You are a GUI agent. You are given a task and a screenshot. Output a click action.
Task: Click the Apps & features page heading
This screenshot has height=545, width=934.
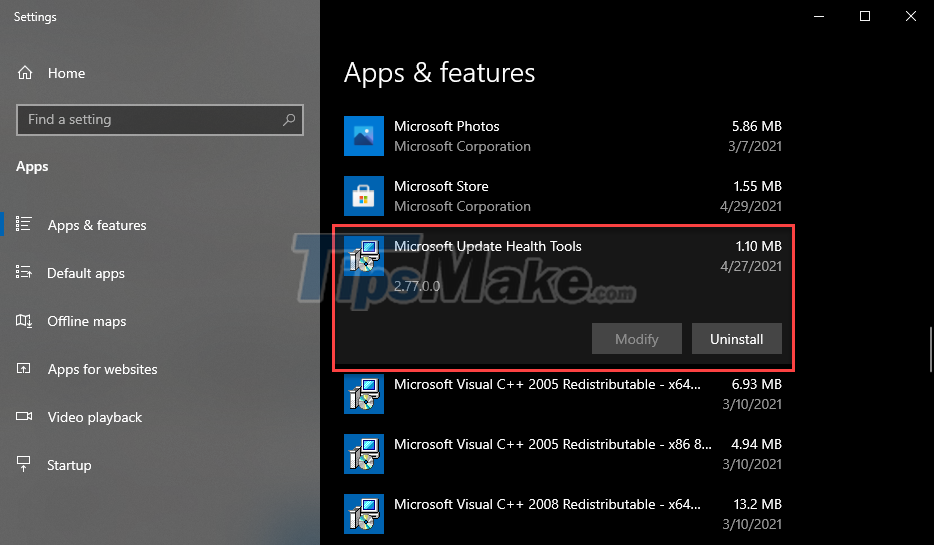pos(440,73)
